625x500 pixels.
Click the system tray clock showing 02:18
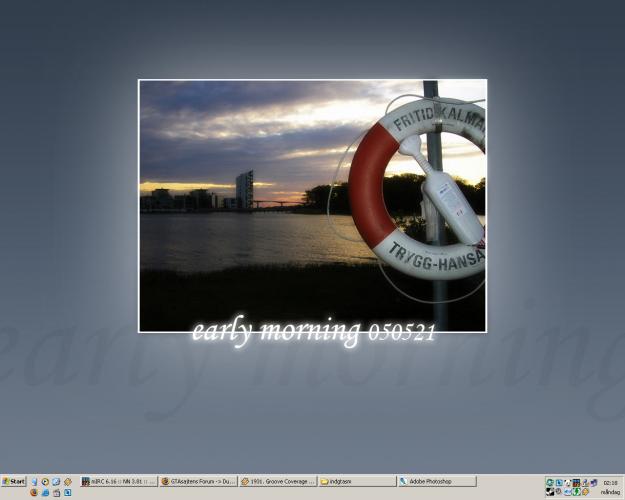(x=610, y=483)
